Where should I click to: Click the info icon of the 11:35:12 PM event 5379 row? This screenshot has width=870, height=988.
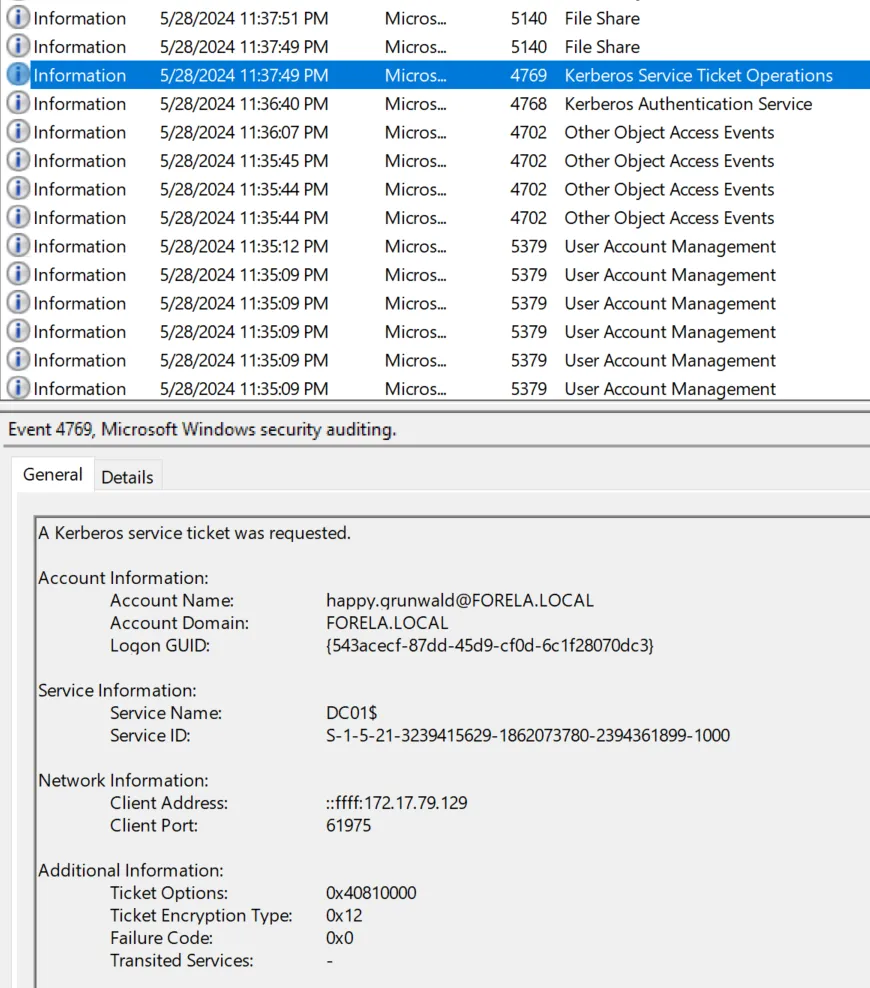click(18, 246)
